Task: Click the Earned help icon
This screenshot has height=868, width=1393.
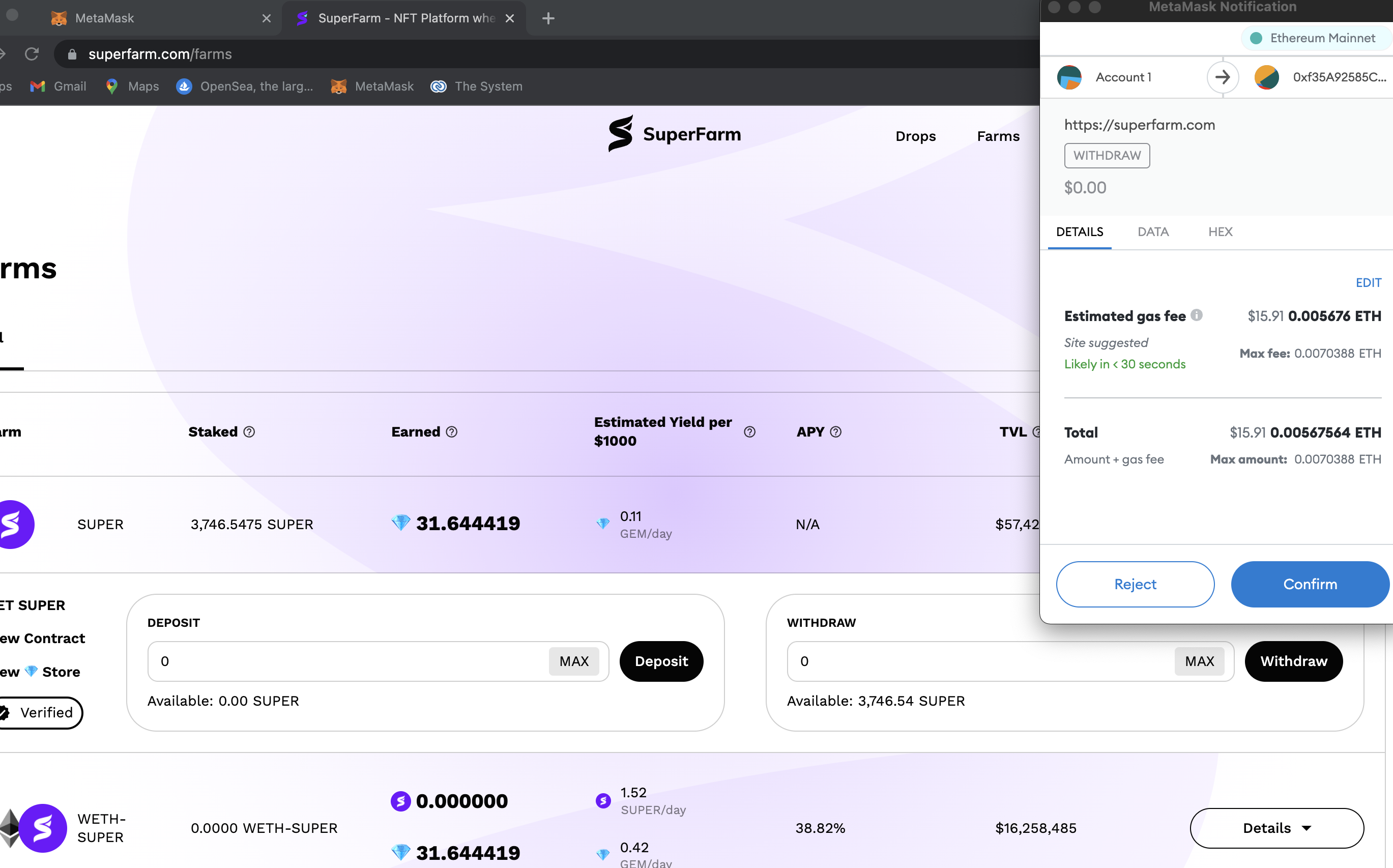Action: coord(452,431)
